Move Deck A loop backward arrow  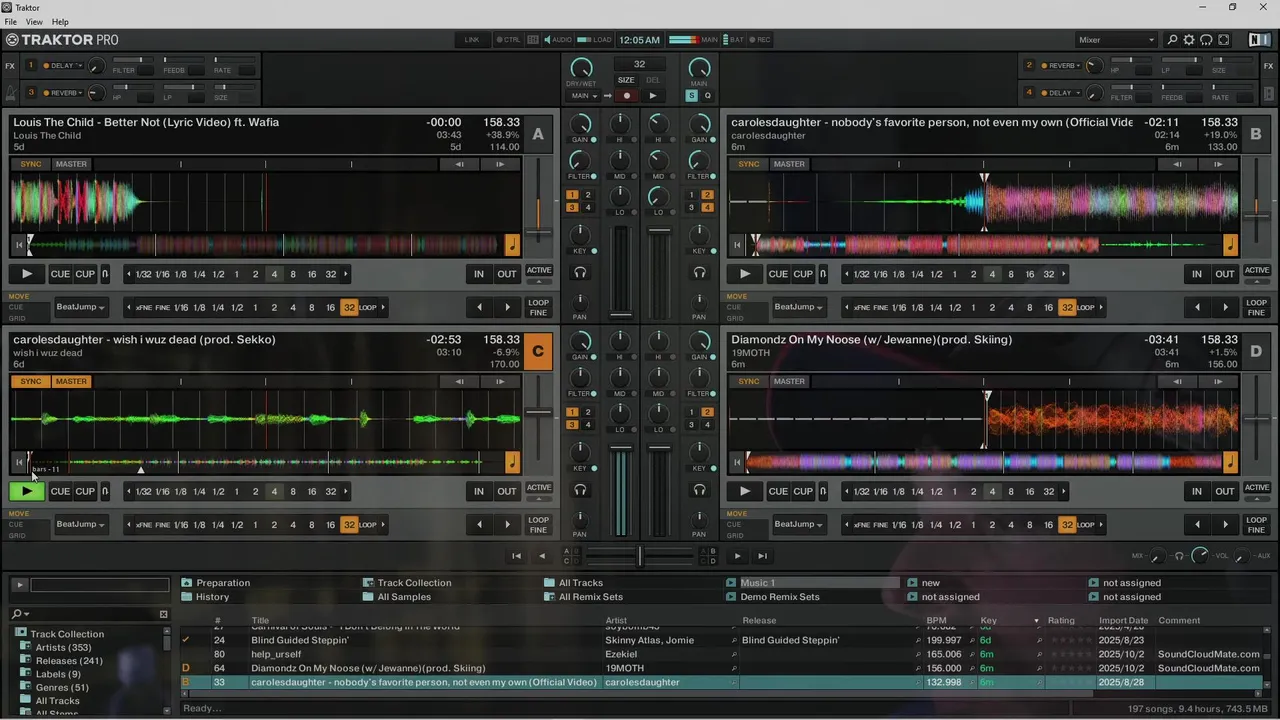pos(479,307)
